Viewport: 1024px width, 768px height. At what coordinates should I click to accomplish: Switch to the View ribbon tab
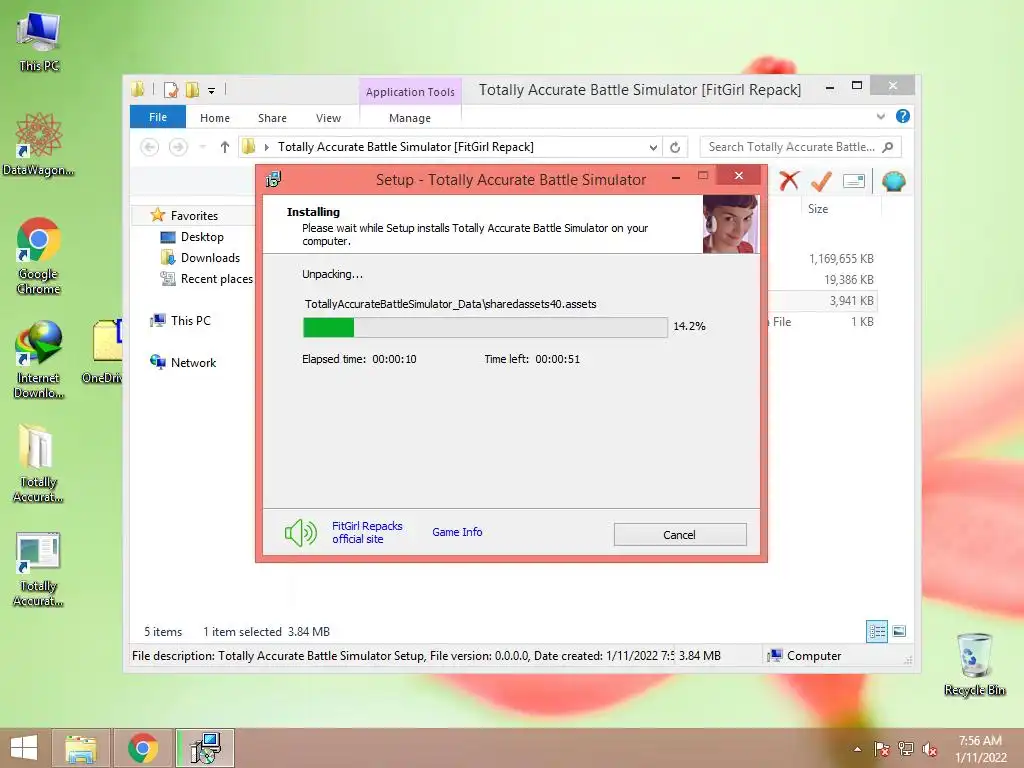(x=328, y=118)
